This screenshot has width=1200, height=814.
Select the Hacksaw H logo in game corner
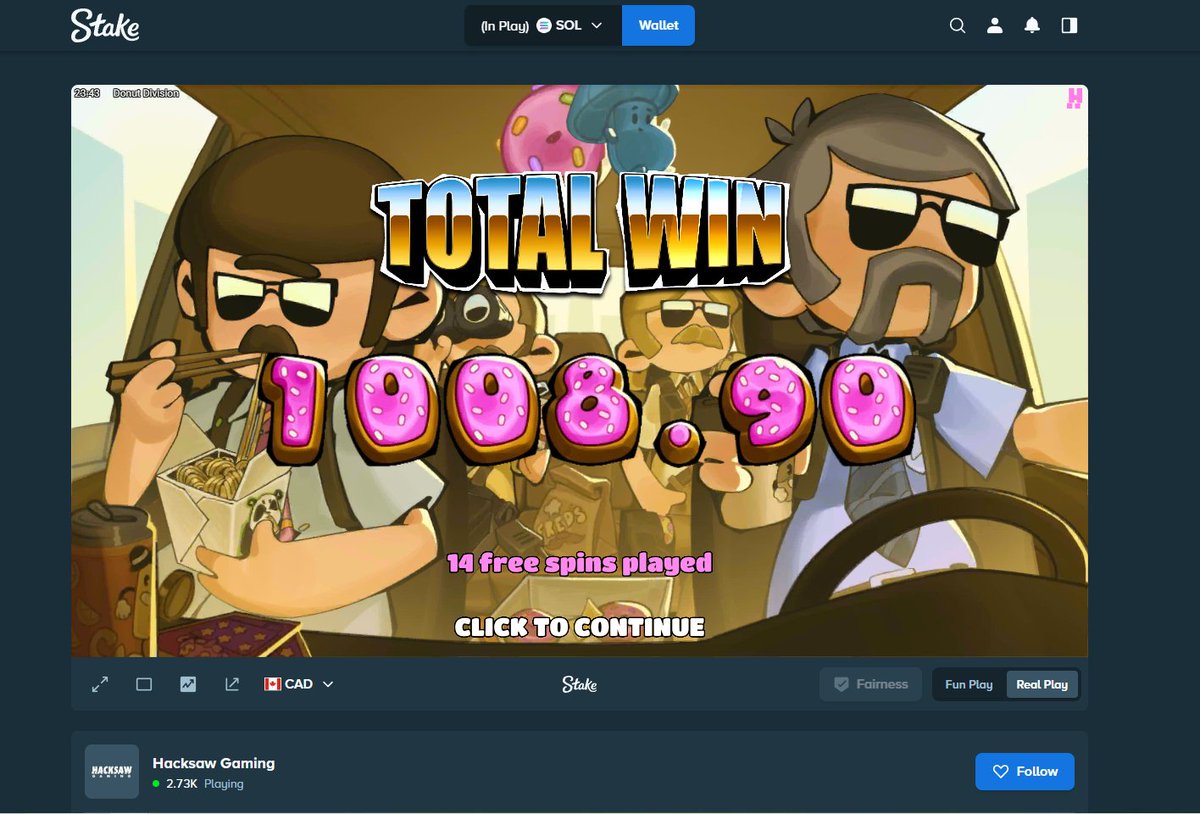point(1075,98)
